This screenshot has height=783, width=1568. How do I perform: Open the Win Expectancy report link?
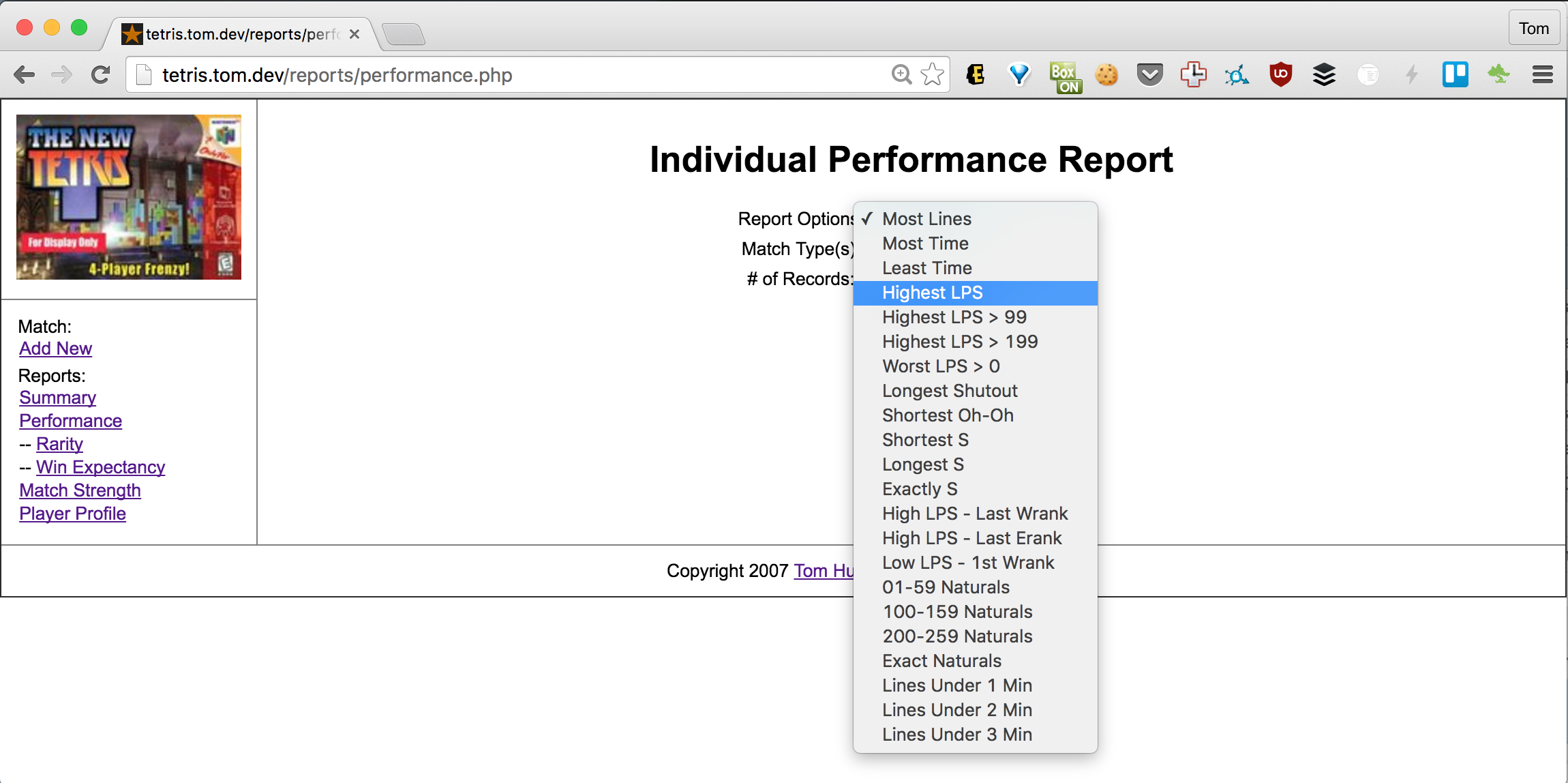point(100,467)
